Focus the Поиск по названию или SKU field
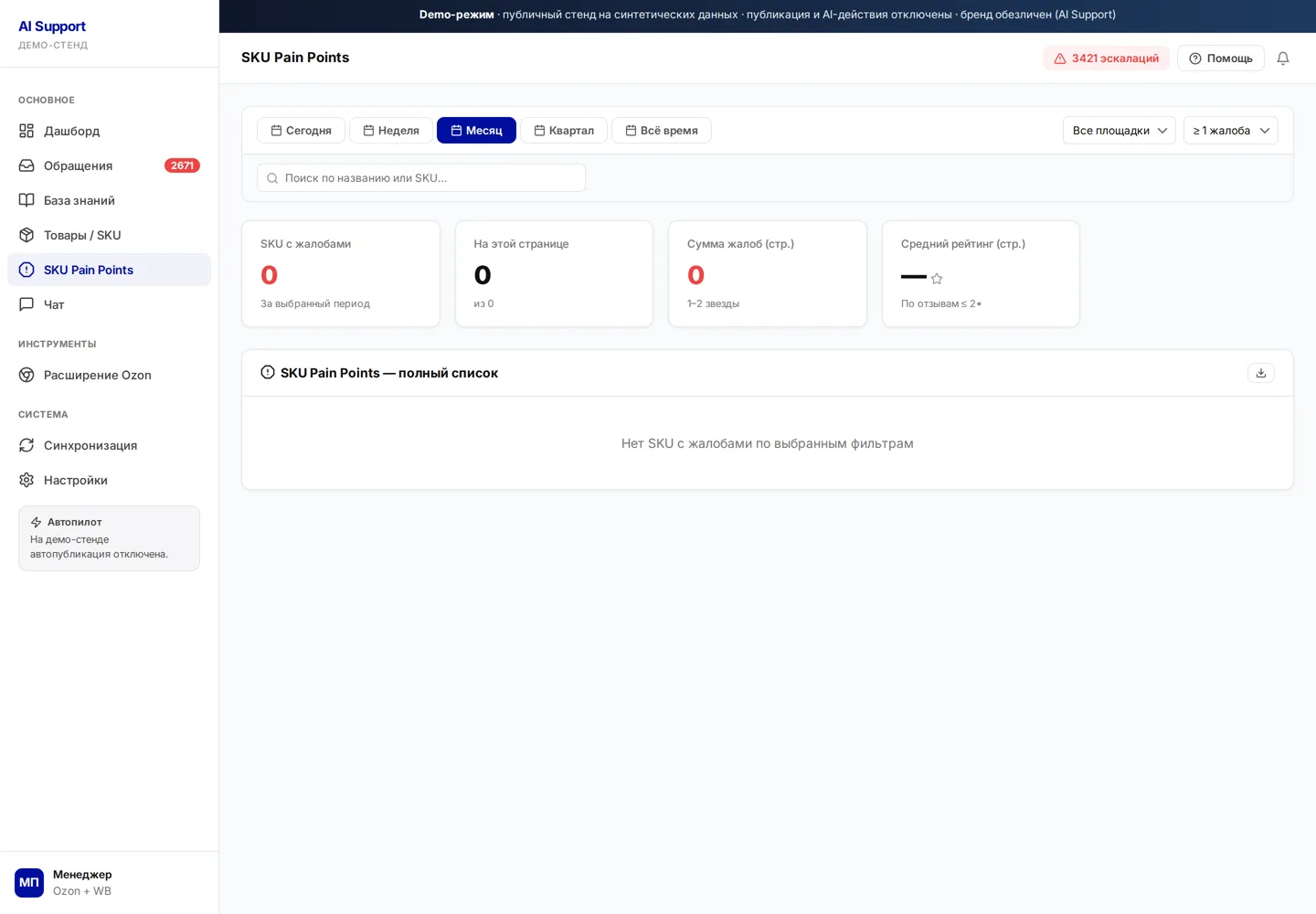Screen dimensions: 1316x914 click(421, 178)
